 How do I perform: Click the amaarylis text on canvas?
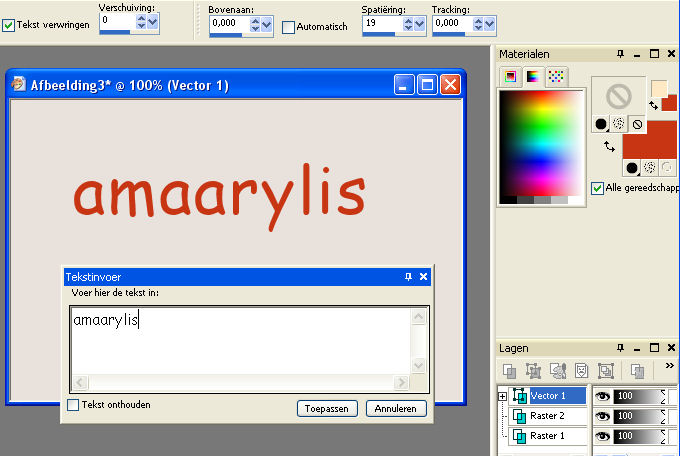click(219, 197)
